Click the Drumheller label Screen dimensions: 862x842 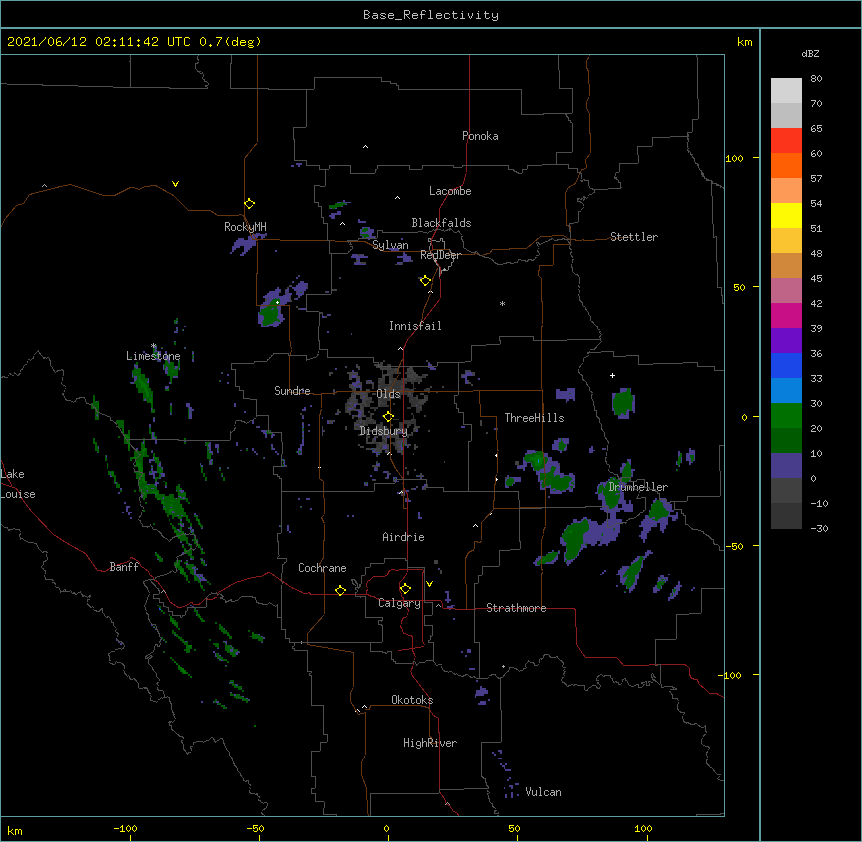pos(638,487)
